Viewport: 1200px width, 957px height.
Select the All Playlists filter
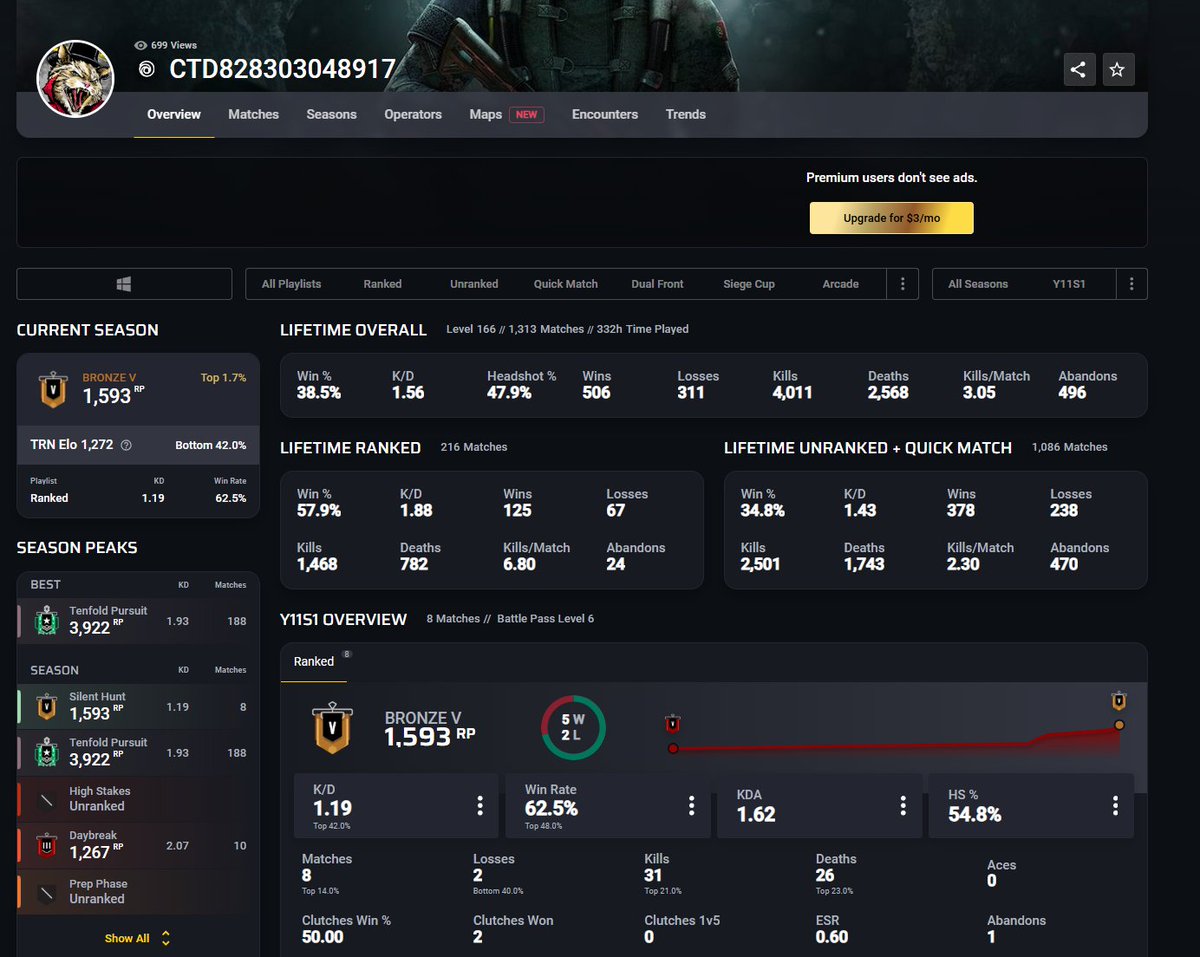(291, 284)
